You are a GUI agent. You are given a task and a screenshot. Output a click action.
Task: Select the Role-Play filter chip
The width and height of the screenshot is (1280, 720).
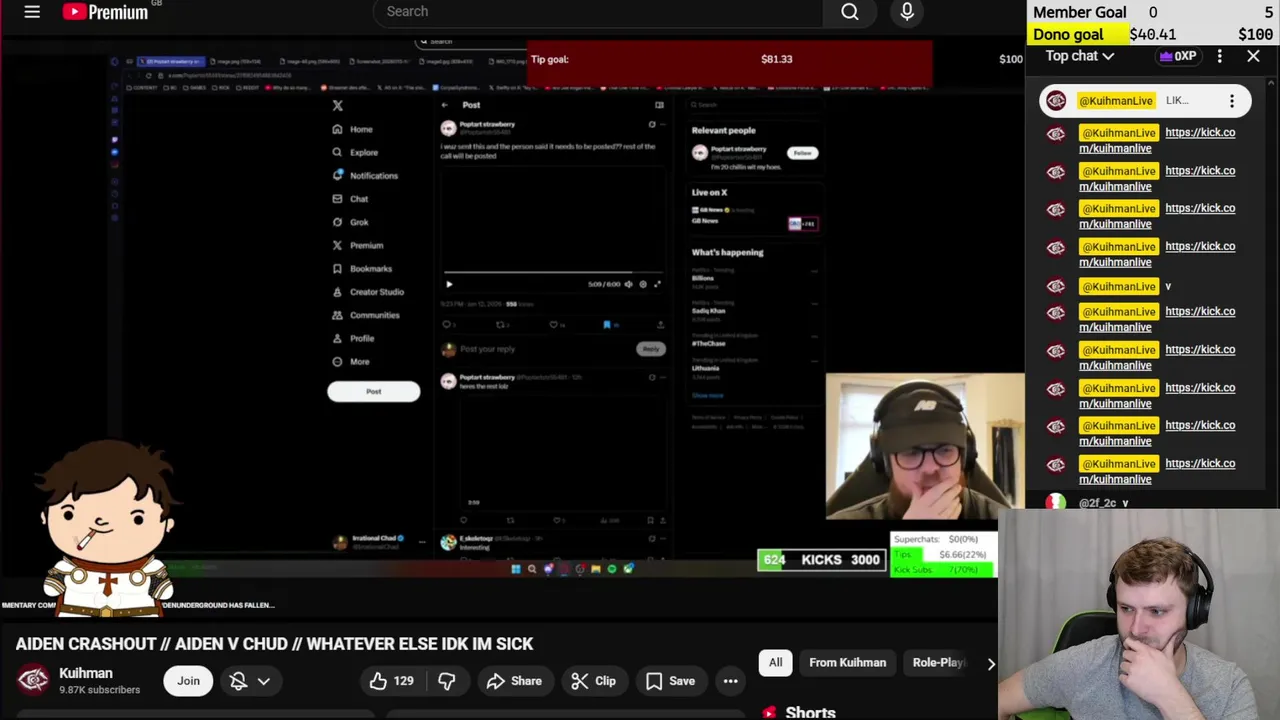(x=938, y=662)
